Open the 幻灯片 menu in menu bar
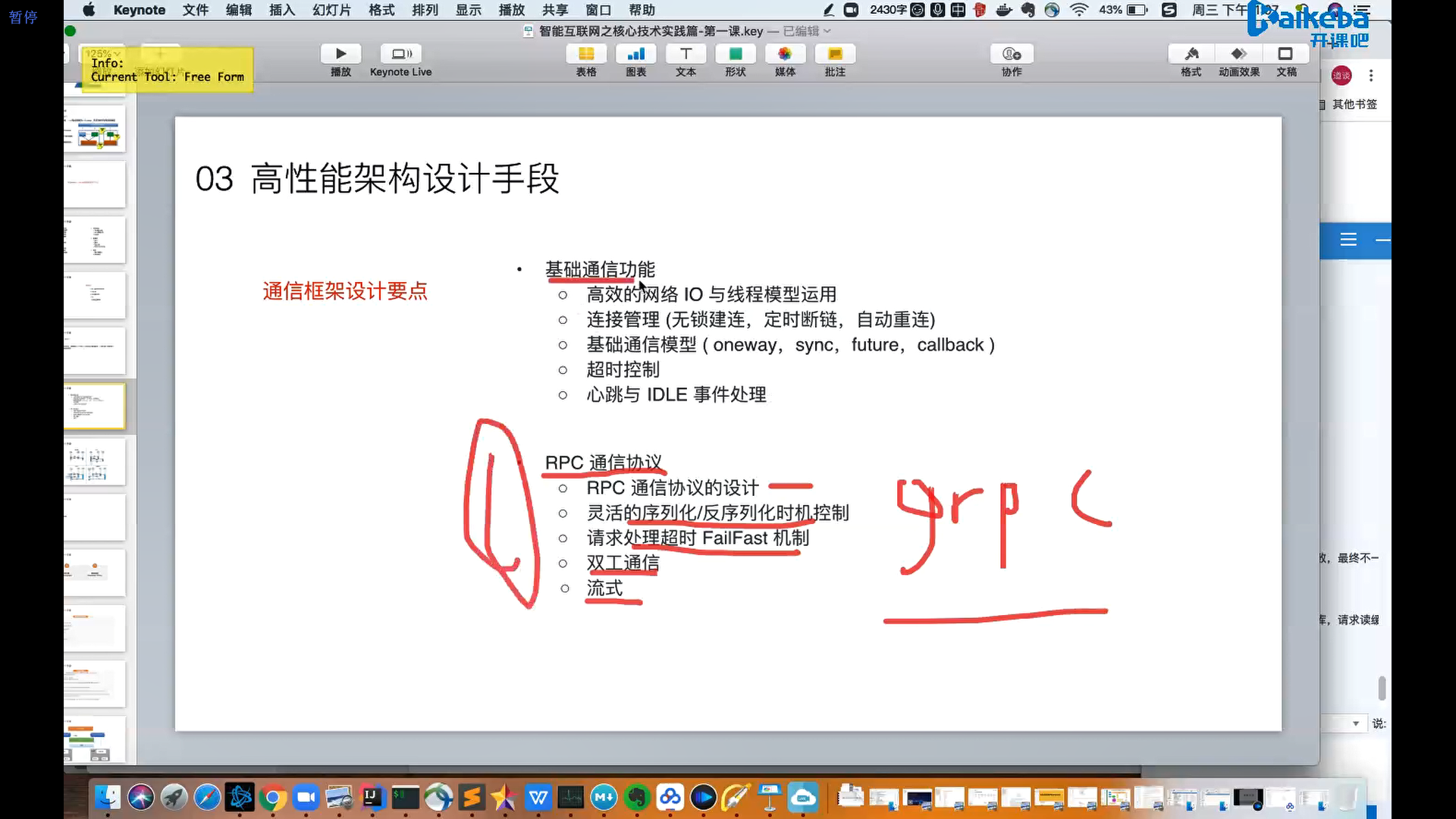1456x819 pixels. (331, 10)
